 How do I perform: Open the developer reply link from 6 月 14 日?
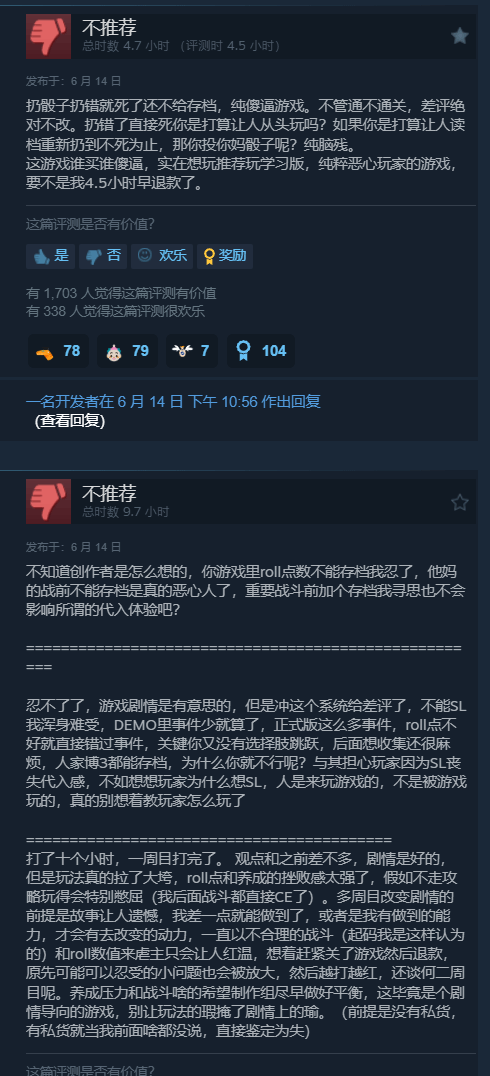173,402
